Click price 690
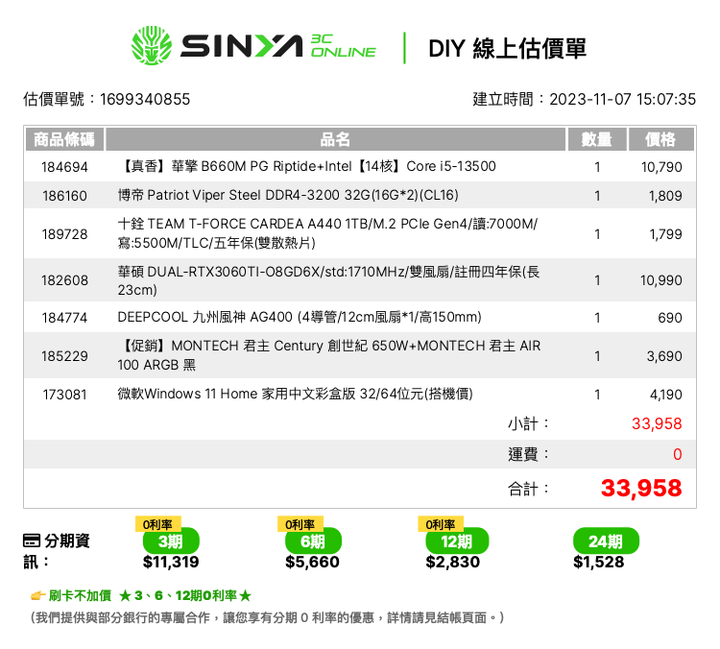 [670, 318]
